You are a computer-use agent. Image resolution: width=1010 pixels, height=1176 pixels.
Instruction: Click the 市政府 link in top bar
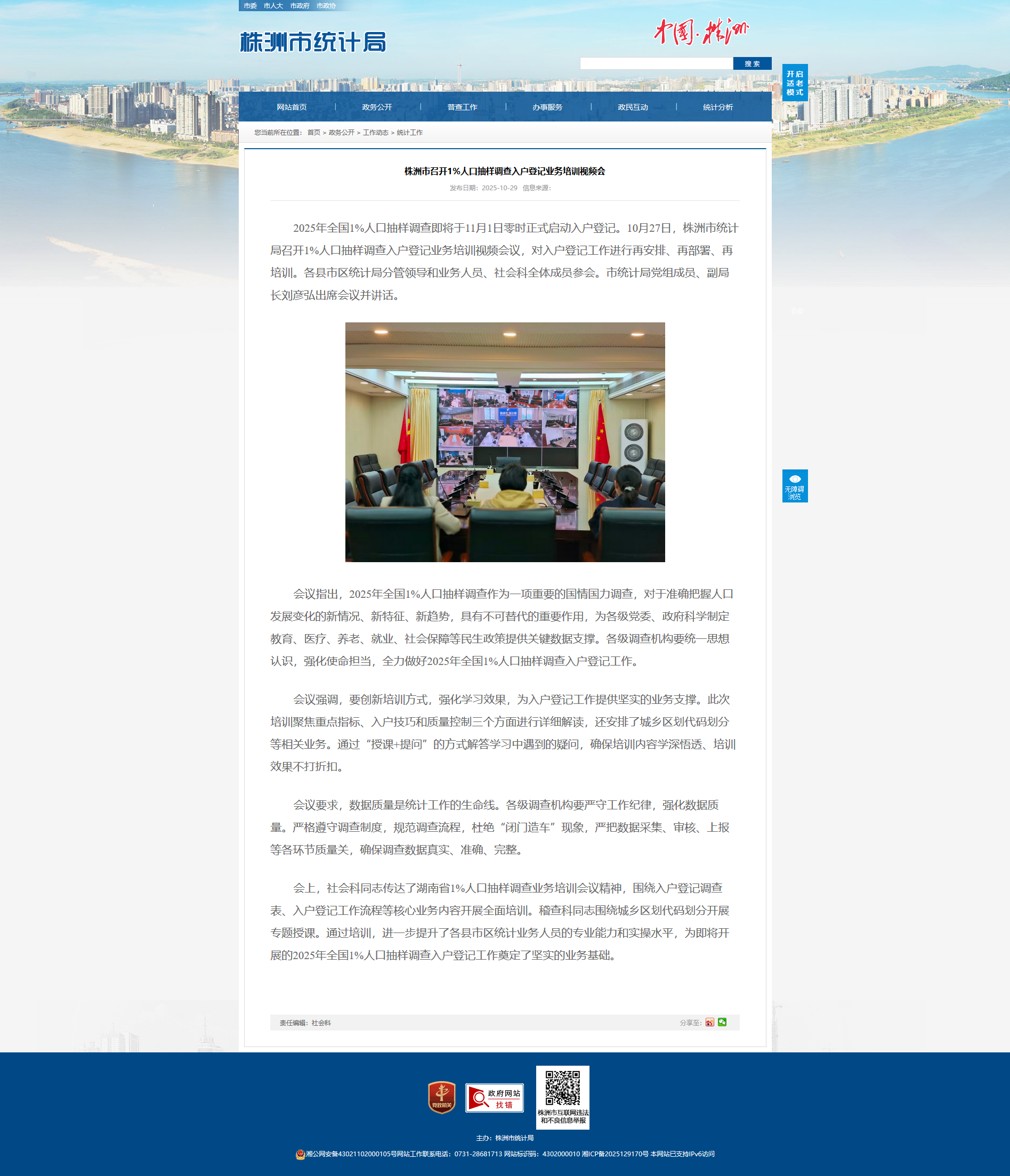[299, 6]
